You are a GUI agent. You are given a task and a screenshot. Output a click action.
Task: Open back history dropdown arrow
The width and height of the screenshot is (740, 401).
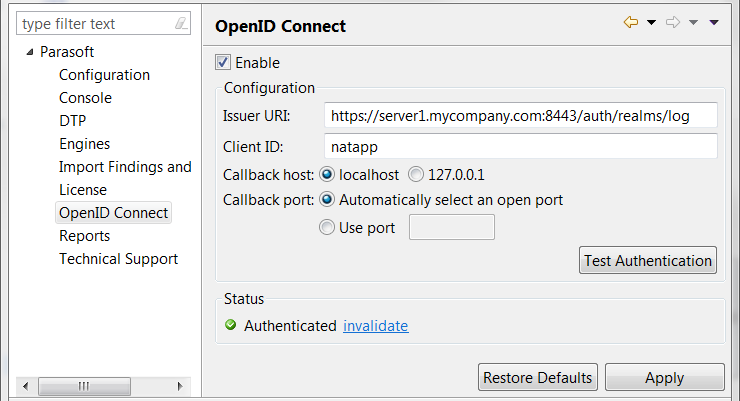coord(651,23)
